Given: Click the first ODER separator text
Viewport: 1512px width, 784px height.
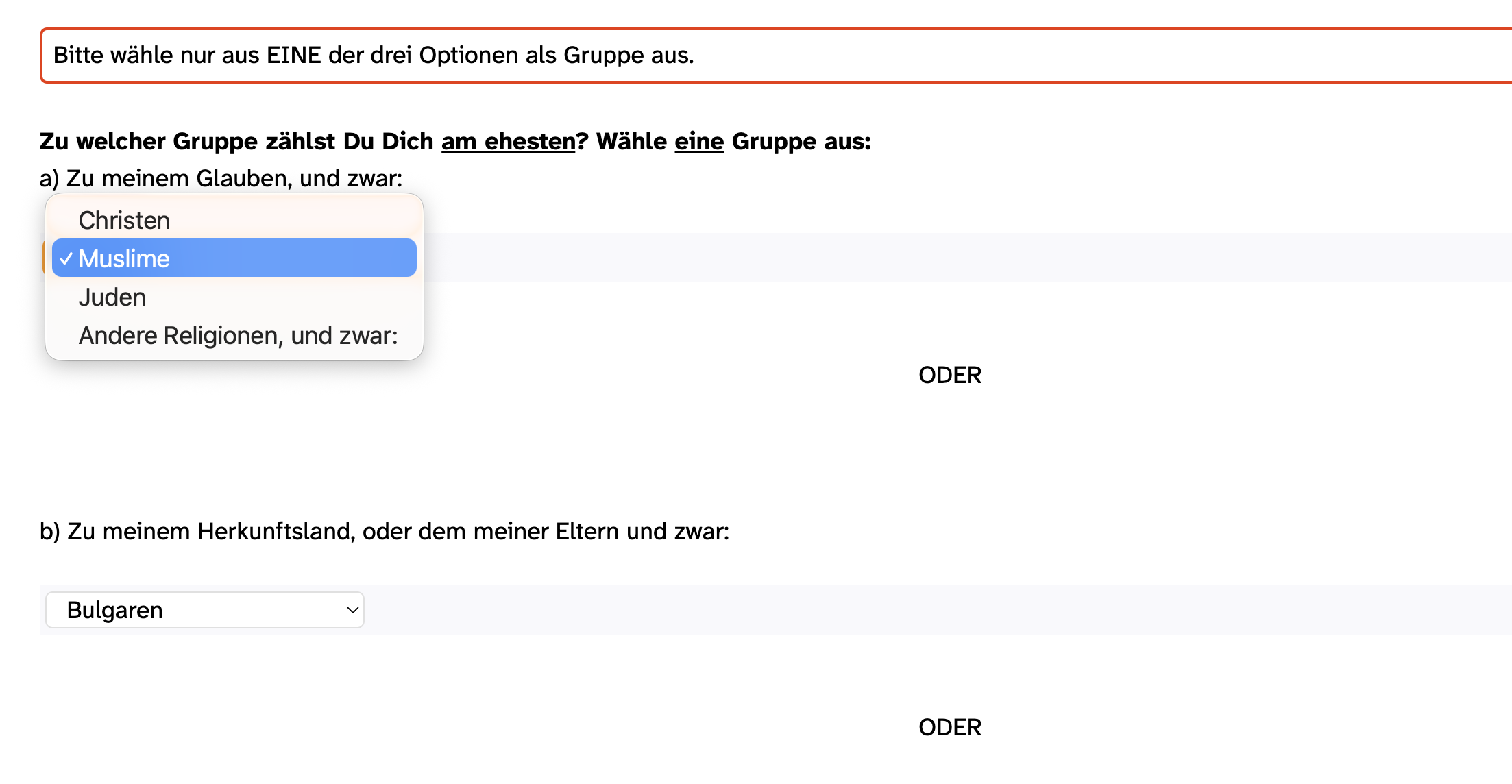Looking at the screenshot, I should tap(949, 375).
